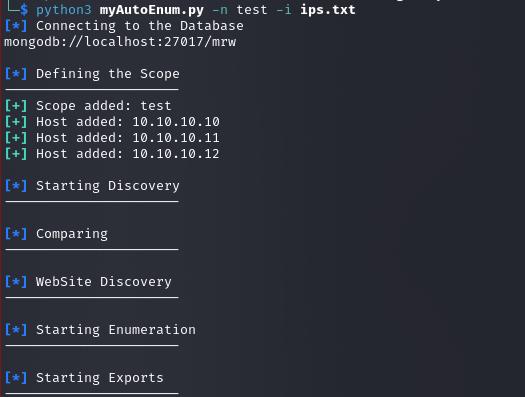Select the Host added 10.10.10.10 line
525x397 pixels.
tap(112, 122)
